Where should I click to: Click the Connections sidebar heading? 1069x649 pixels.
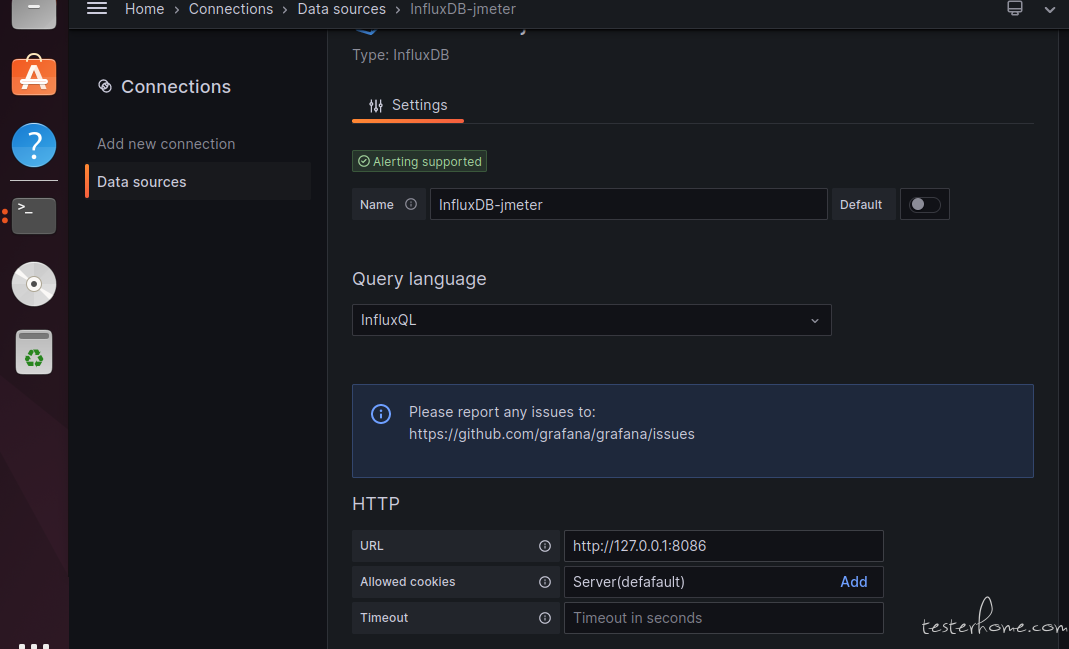pyautogui.click(x=176, y=87)
